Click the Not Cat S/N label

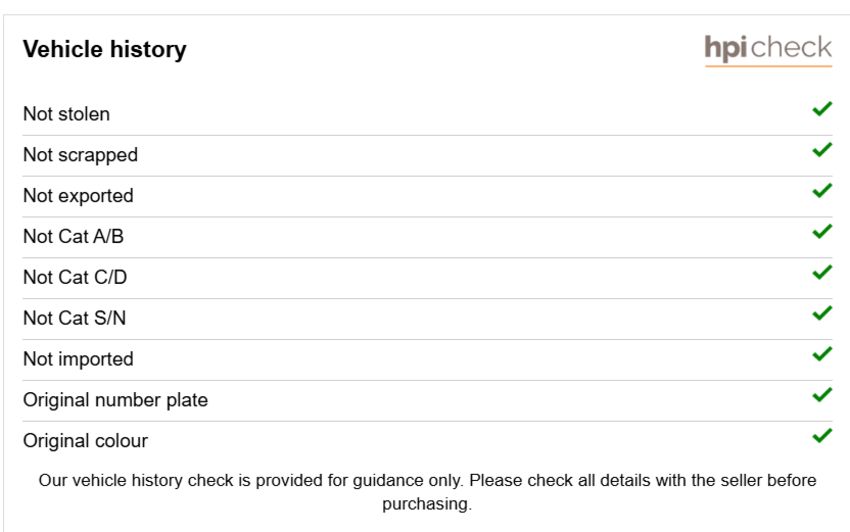tap(75, 318)
